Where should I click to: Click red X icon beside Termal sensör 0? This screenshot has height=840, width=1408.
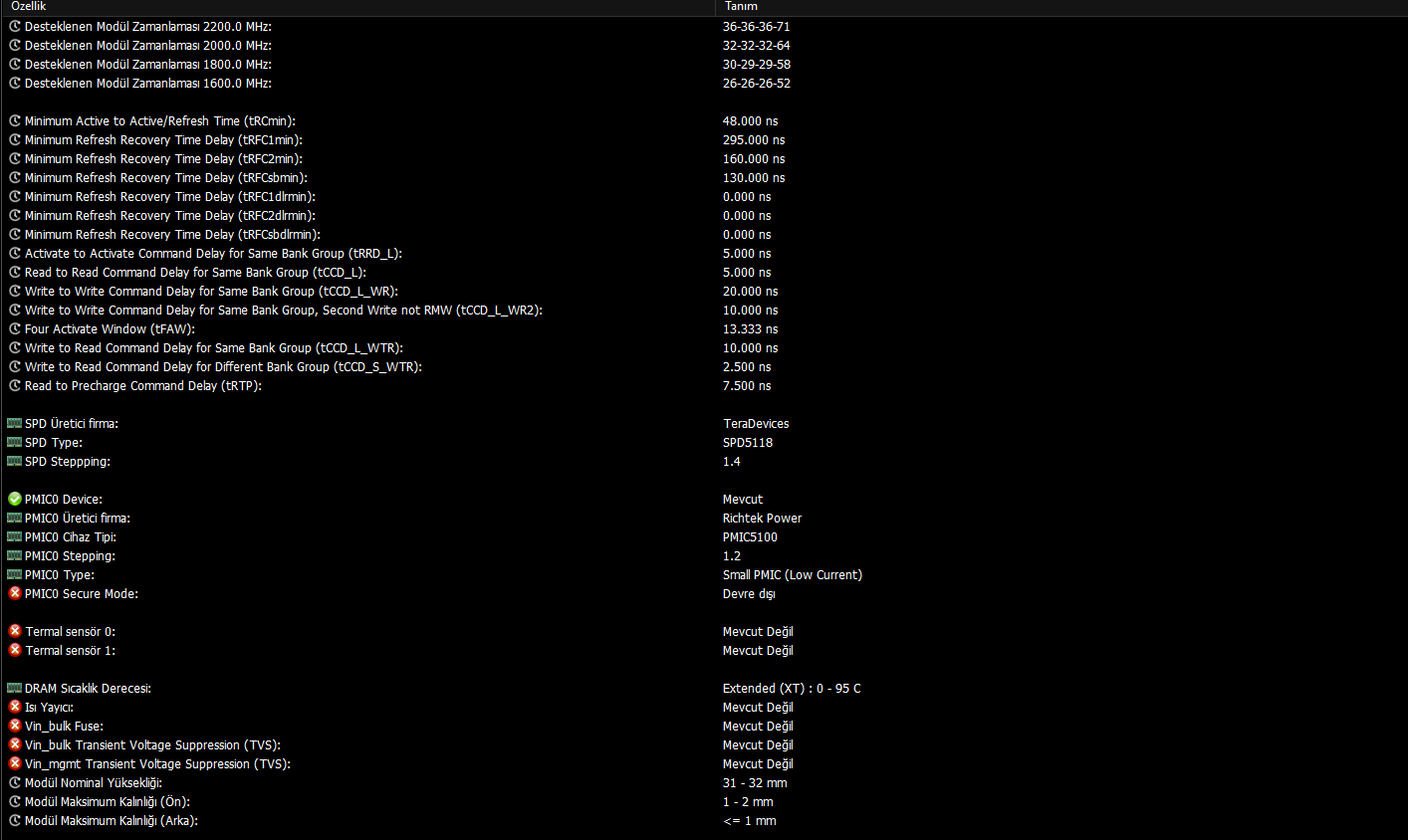point(15,632)
